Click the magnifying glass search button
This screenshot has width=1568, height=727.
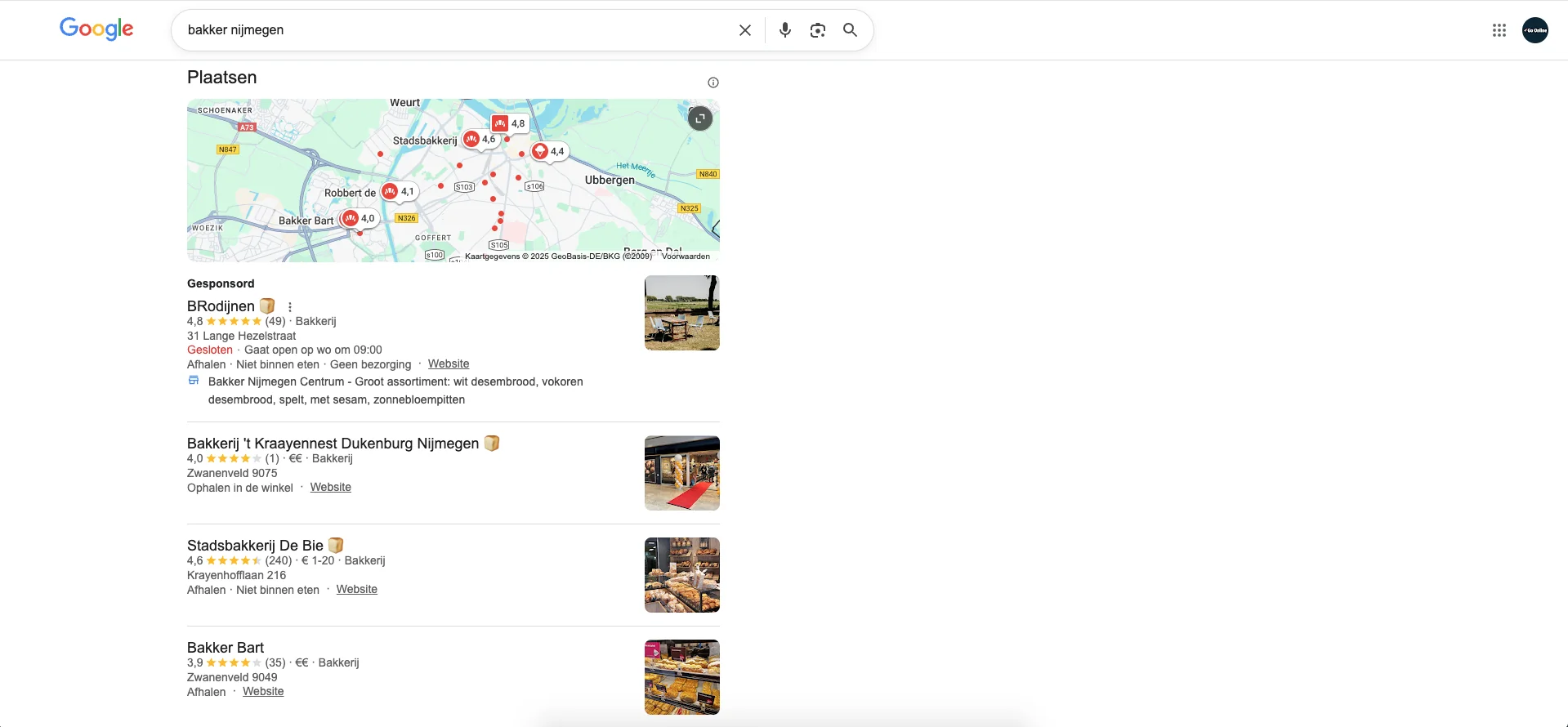(850, 30)
